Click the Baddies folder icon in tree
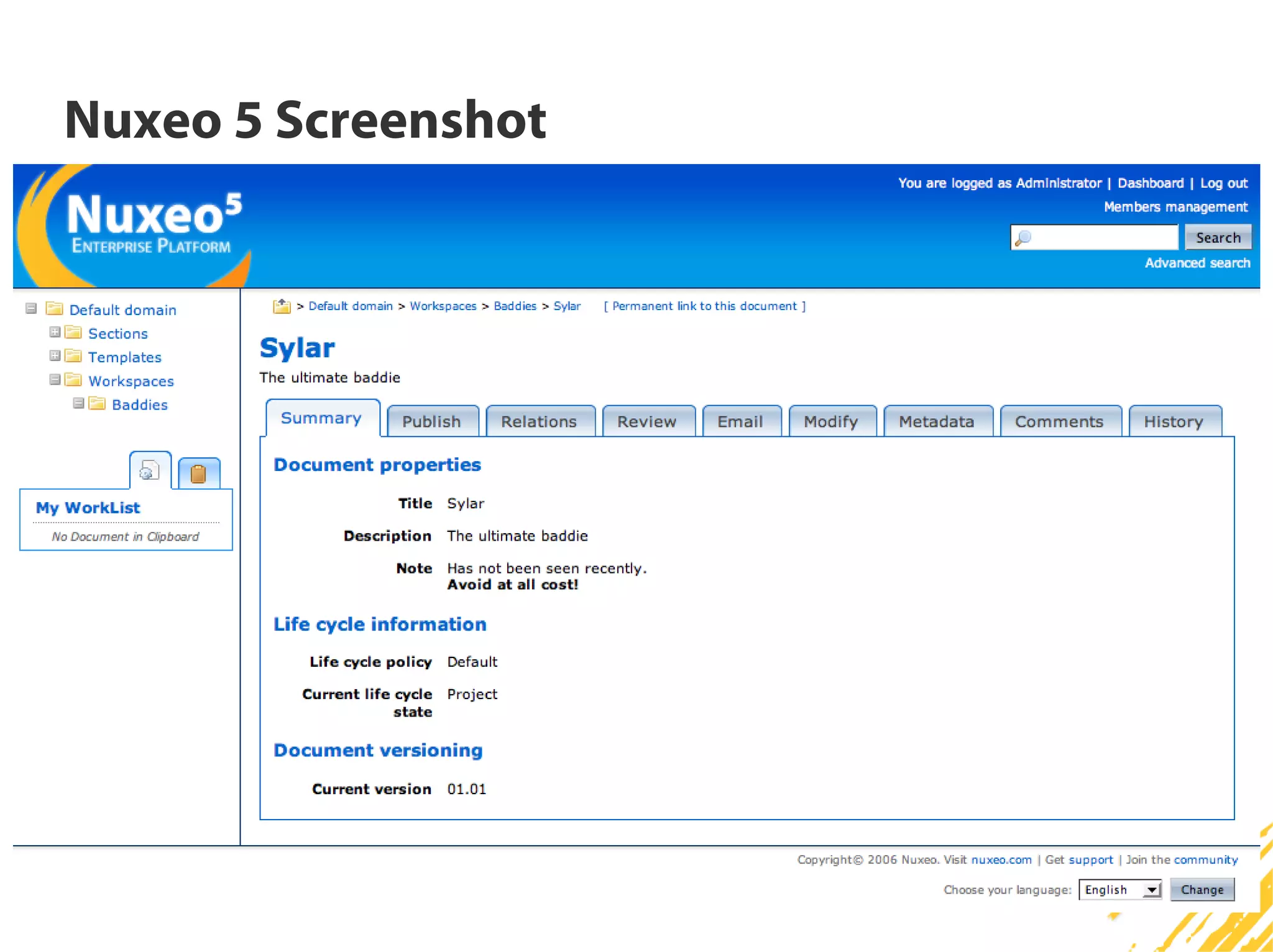The image size is (1273, 952). pos(97,403)
